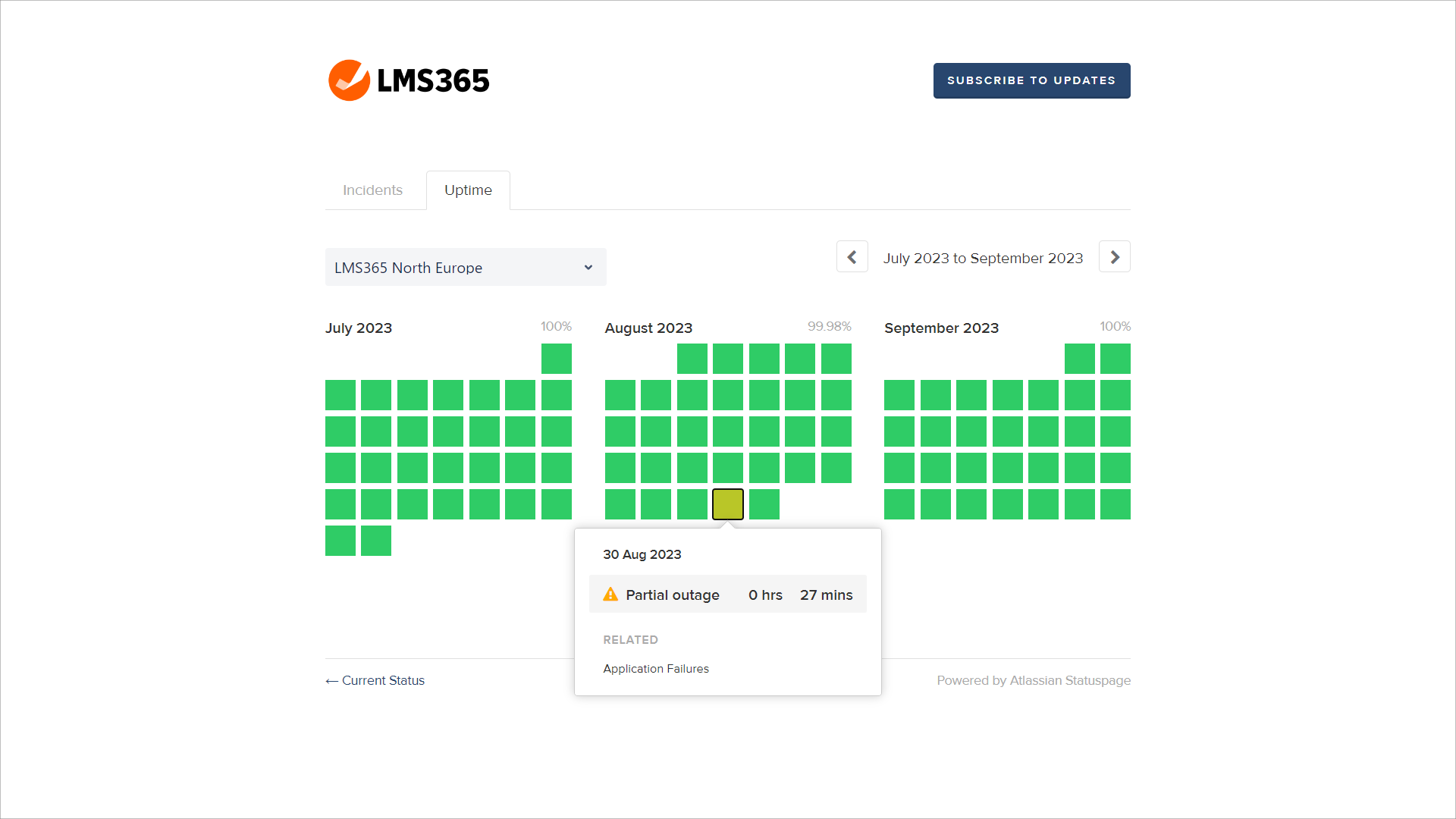Click the last day square of July 2023
Image resolution: width=1456 pixels, height=819 pixels.
coord(376,541)
